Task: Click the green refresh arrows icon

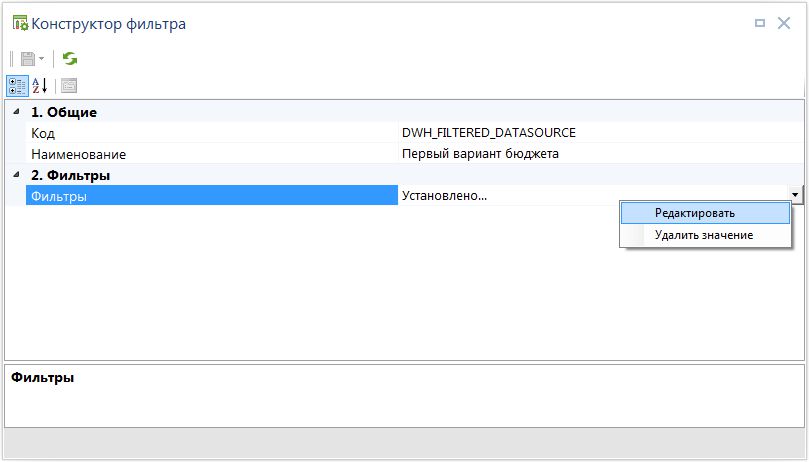Action: [70, 59]
